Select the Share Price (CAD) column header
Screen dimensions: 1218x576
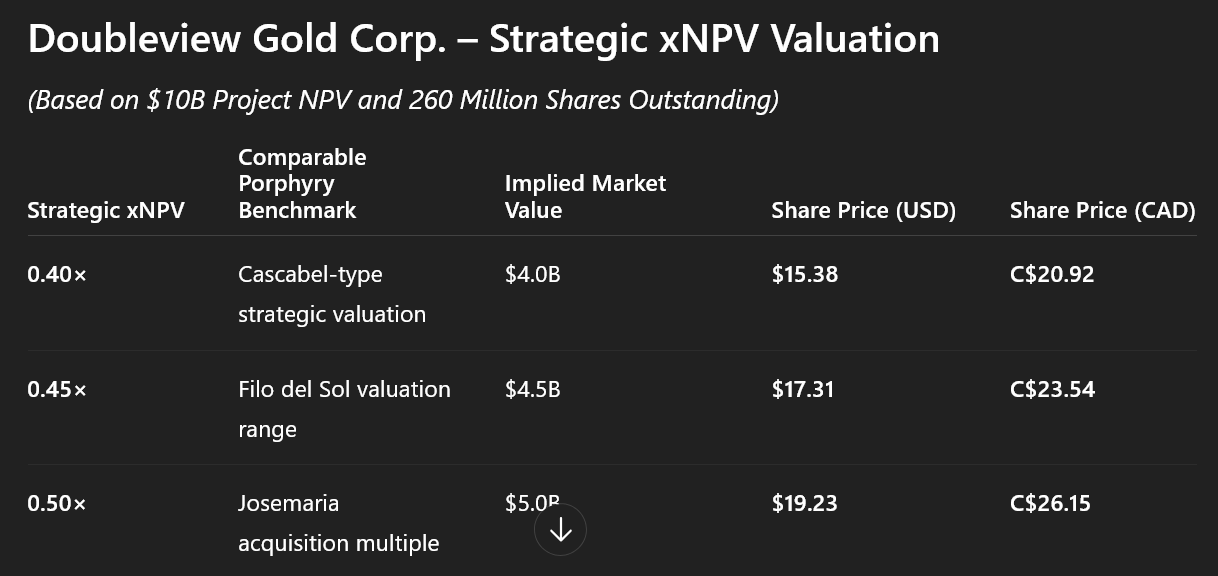[x=1102, y=210]
